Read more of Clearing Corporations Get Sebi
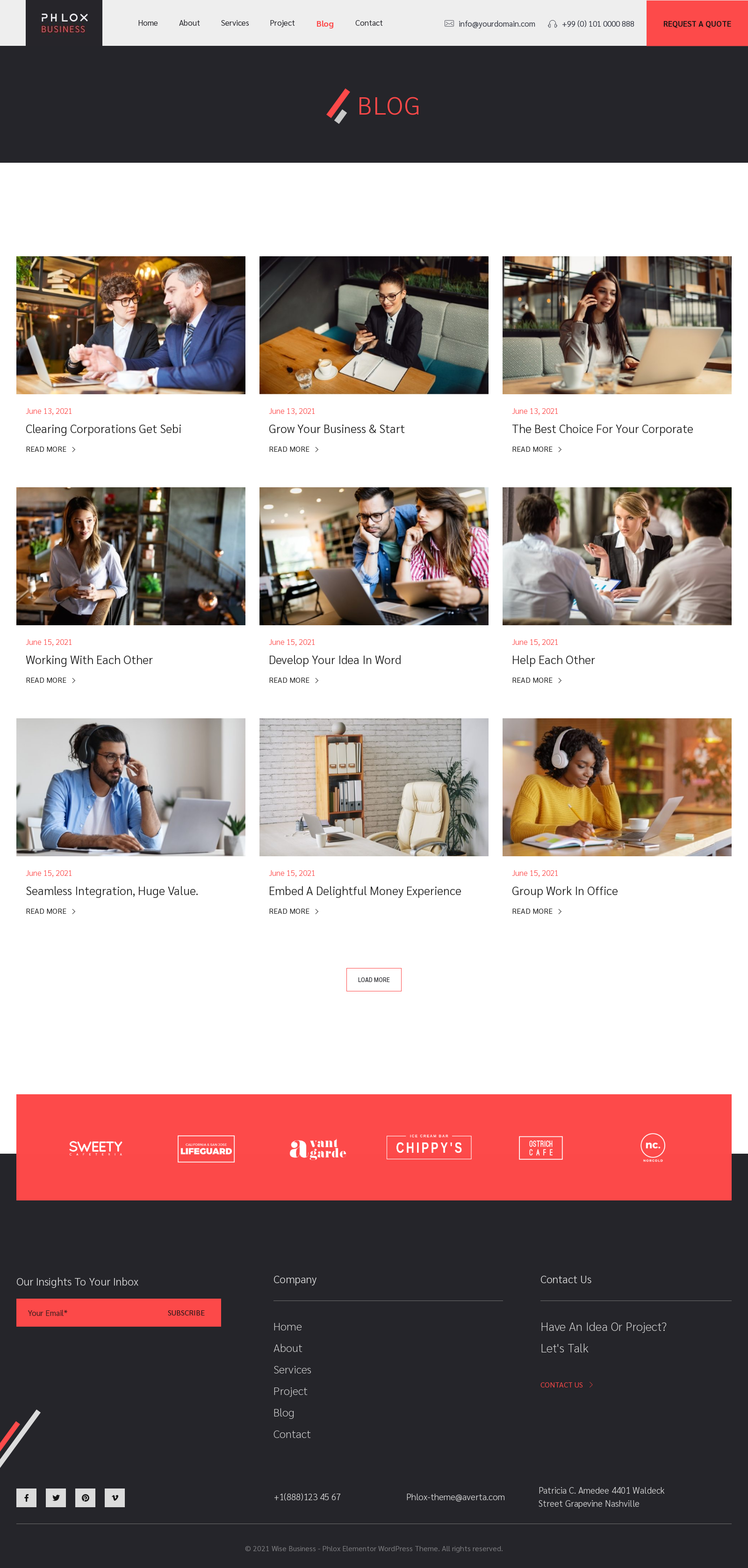Viewport: 748px width, 1568px height. click(50, 449)
